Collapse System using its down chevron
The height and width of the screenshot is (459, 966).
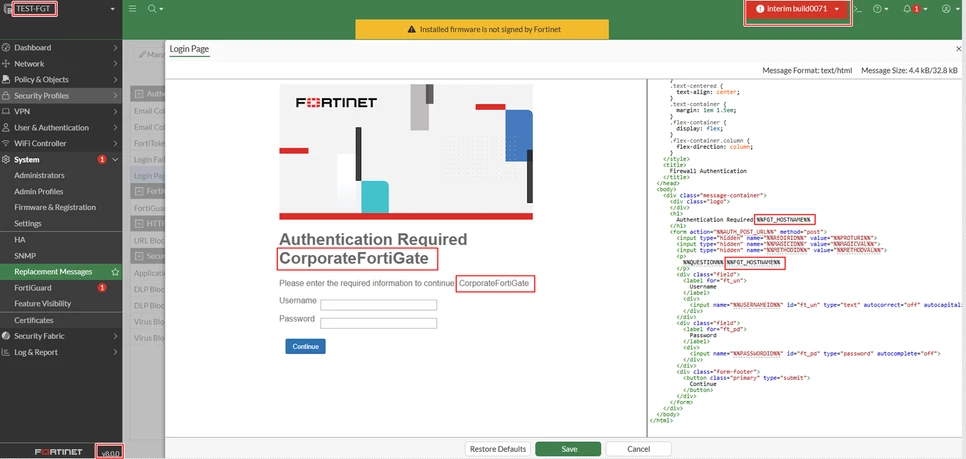115,160
